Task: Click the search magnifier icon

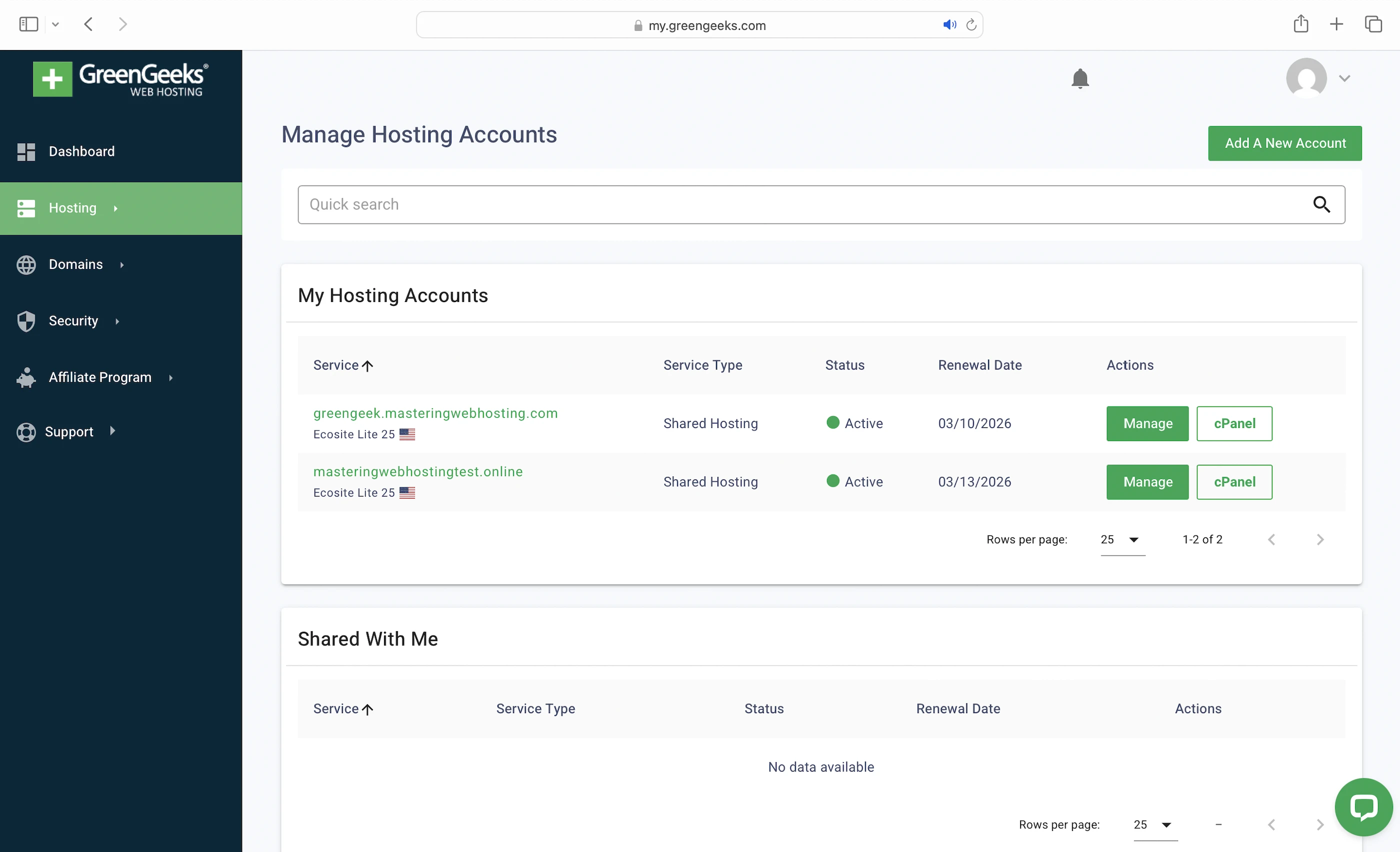Action: point(1321,204)
